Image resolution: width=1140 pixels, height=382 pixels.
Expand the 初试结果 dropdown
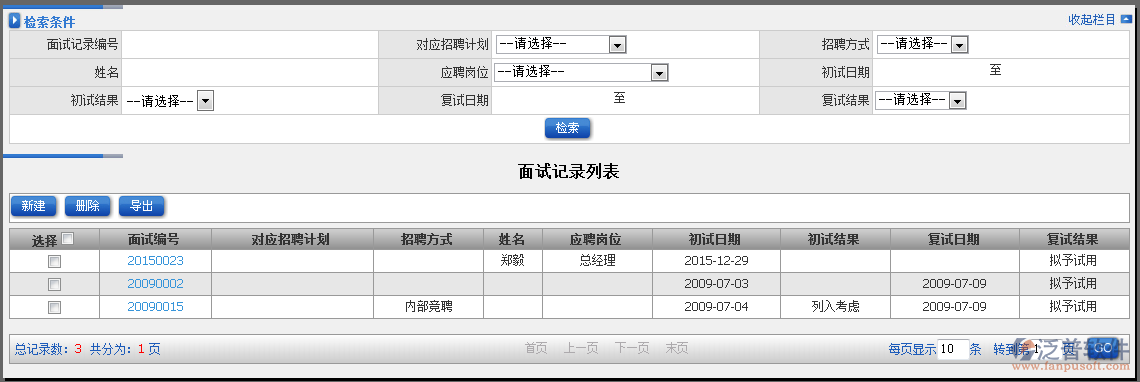point(169,101)
